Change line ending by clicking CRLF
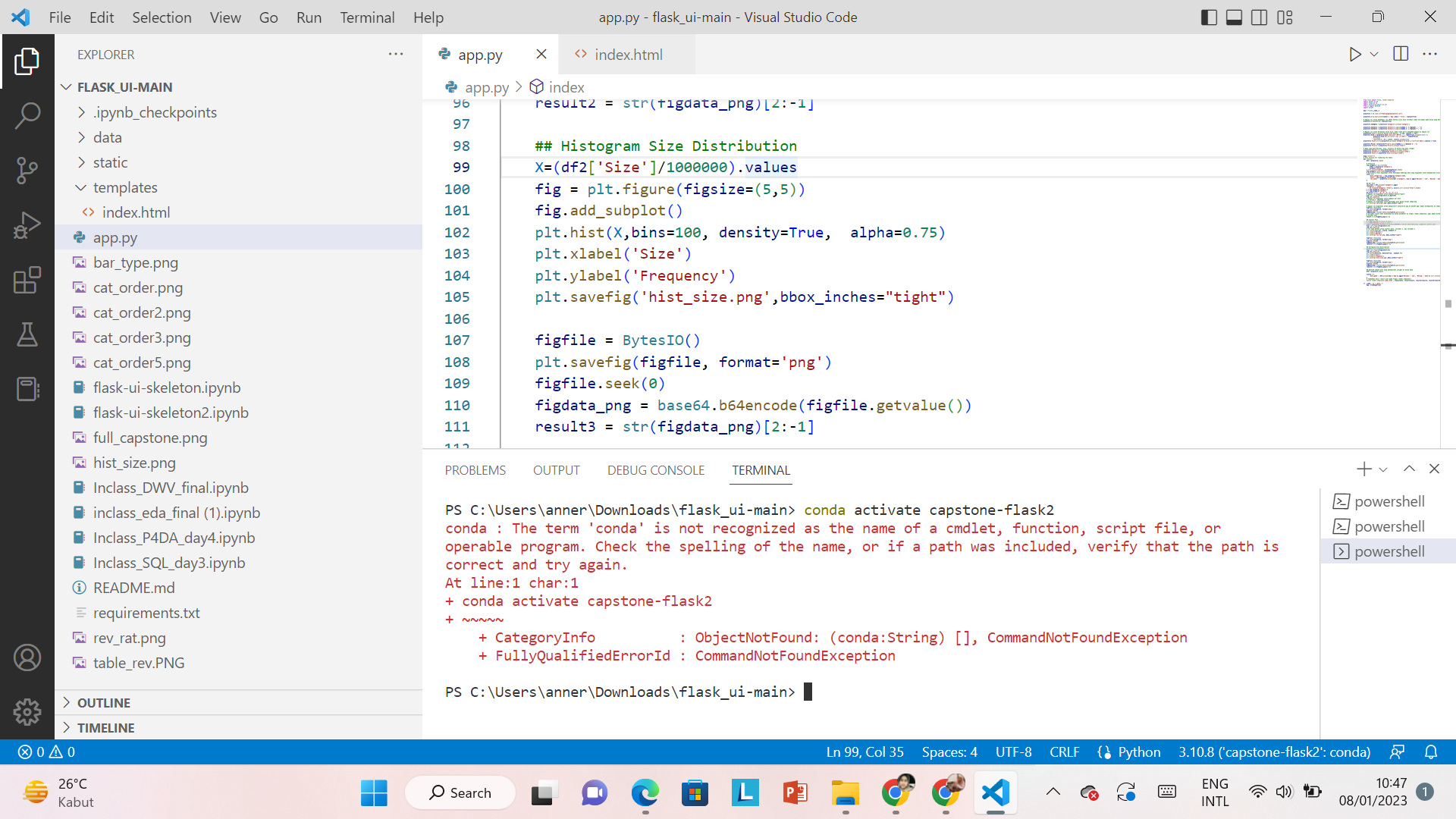This screenshot has width=1456, height=819. click(1064, 752)
